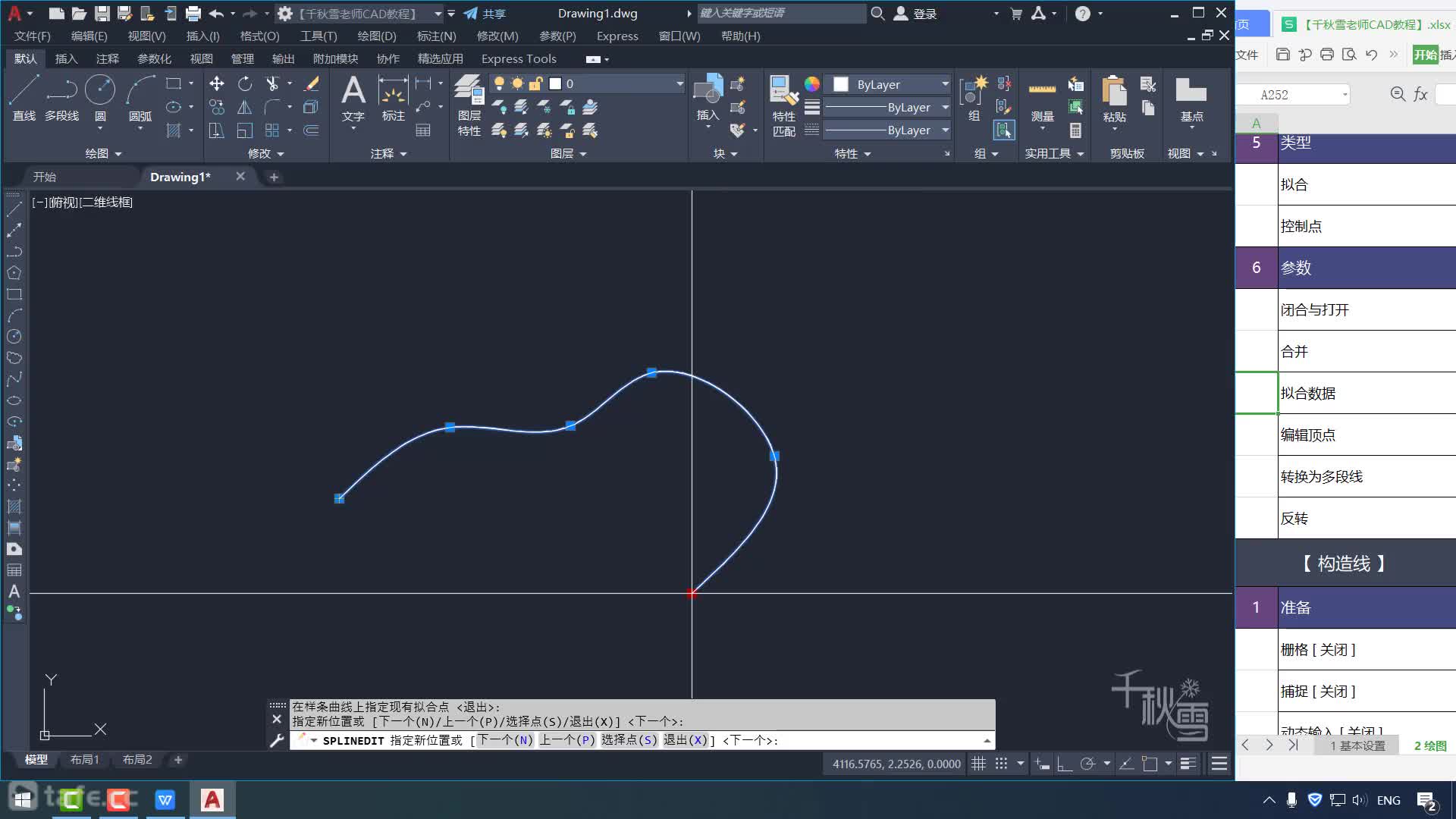Click the ByLayer color swatch
Image resolution: width=1456 pixels, height=819 pixels.
840,84
